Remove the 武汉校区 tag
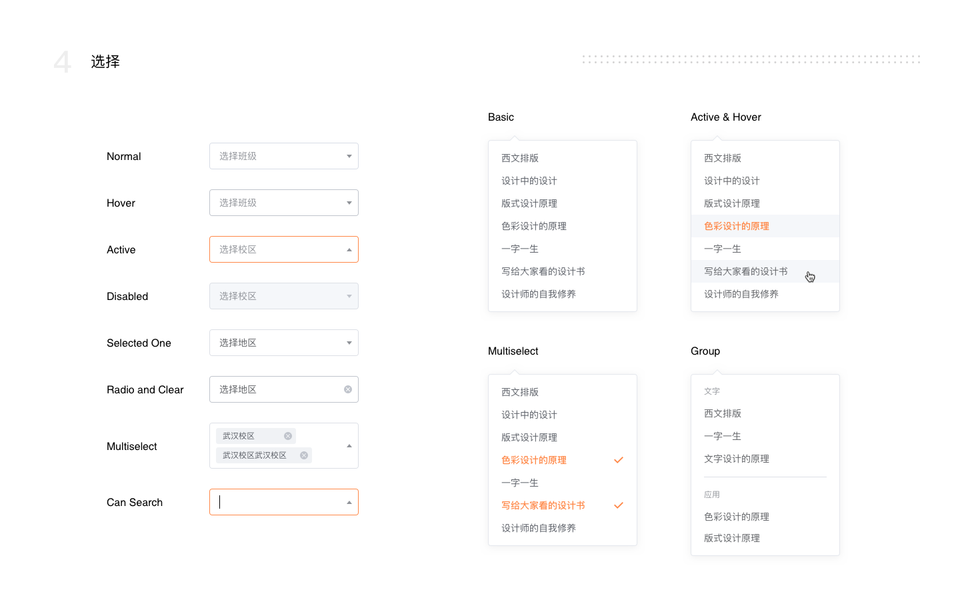 click(x=288, y=436)
